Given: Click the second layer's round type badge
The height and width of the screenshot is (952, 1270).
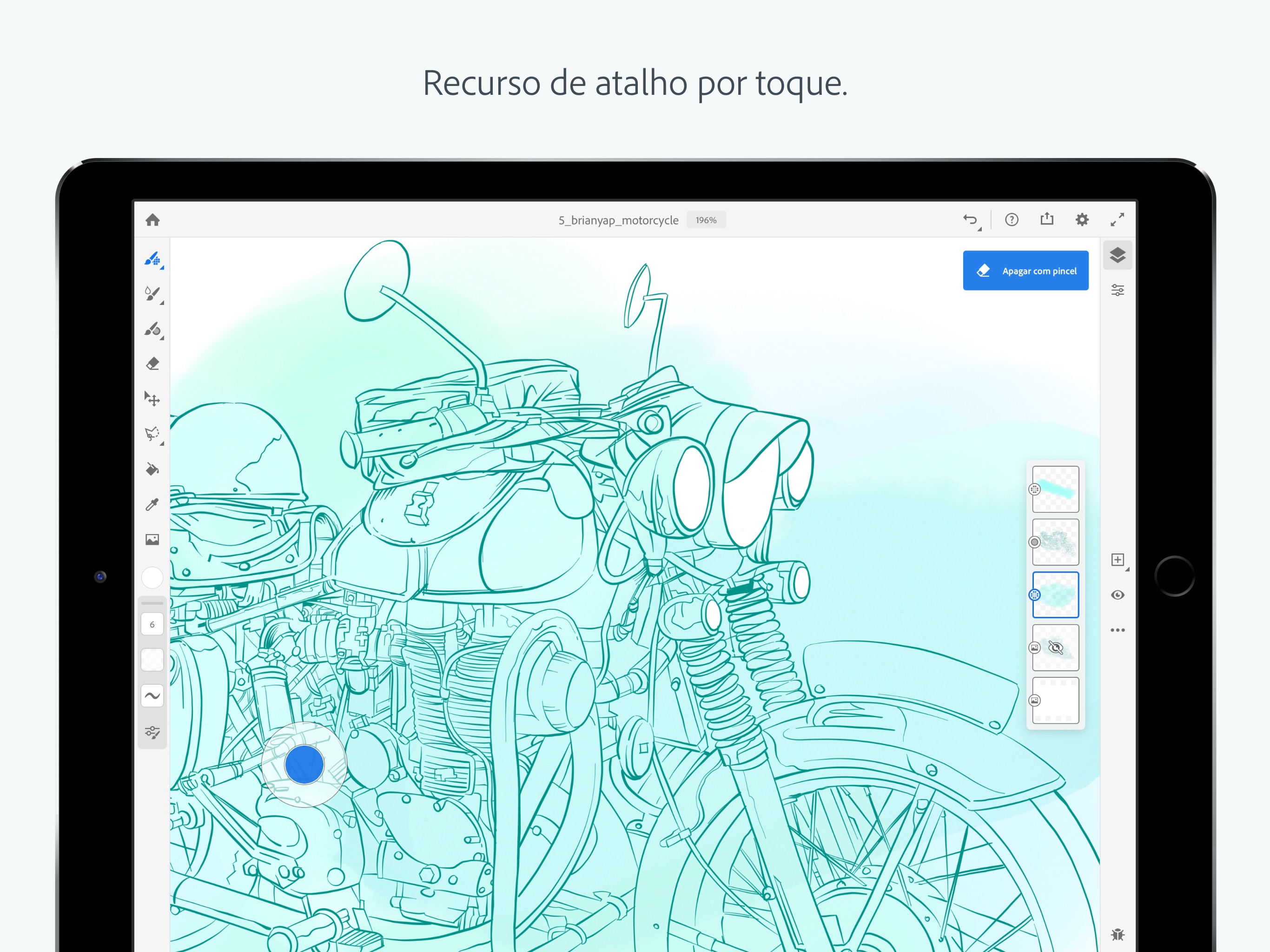Looking at the screenshot, I should [1035, 542].
